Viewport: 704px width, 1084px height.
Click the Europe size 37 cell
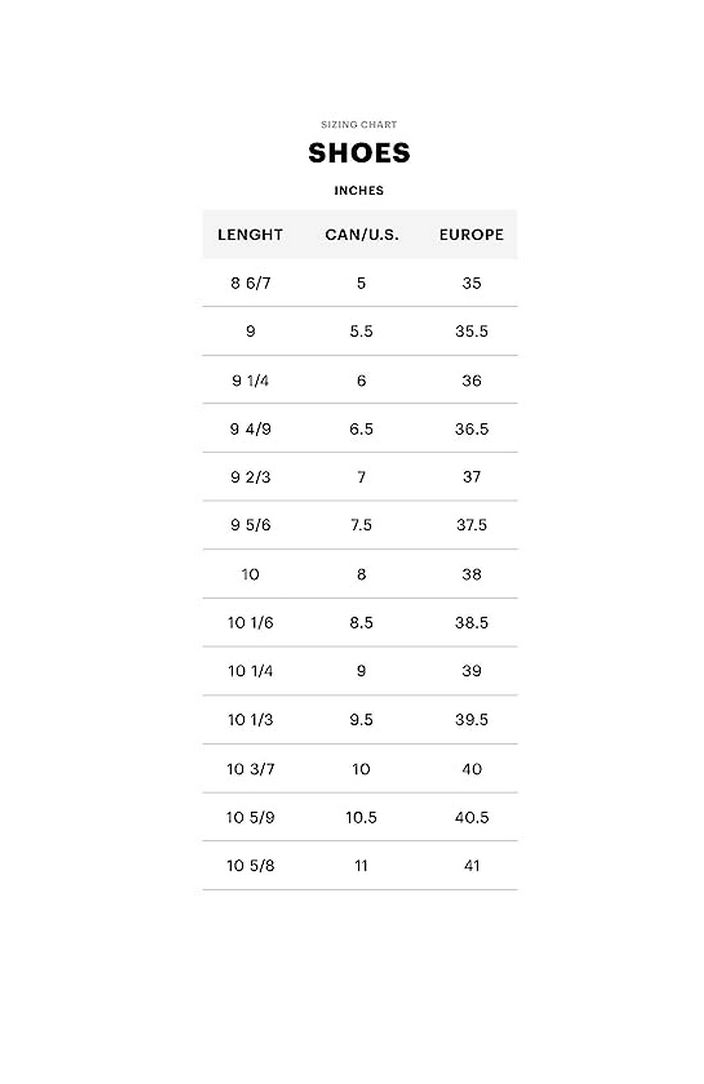pyautogui.click(x=472, y=476)
